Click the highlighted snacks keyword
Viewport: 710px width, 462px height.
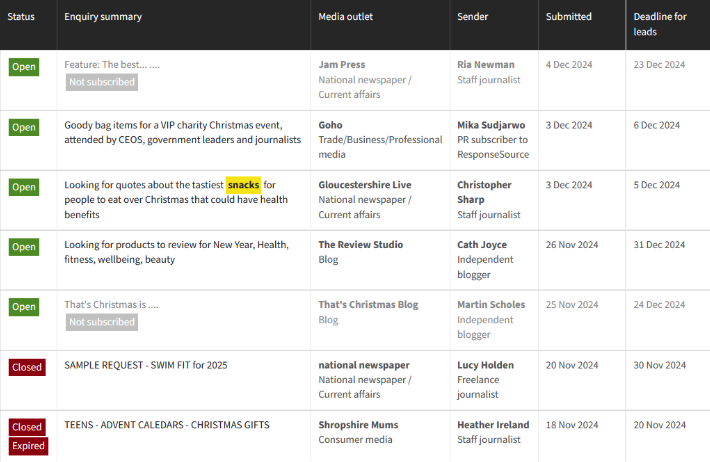[x=243, y=185]
